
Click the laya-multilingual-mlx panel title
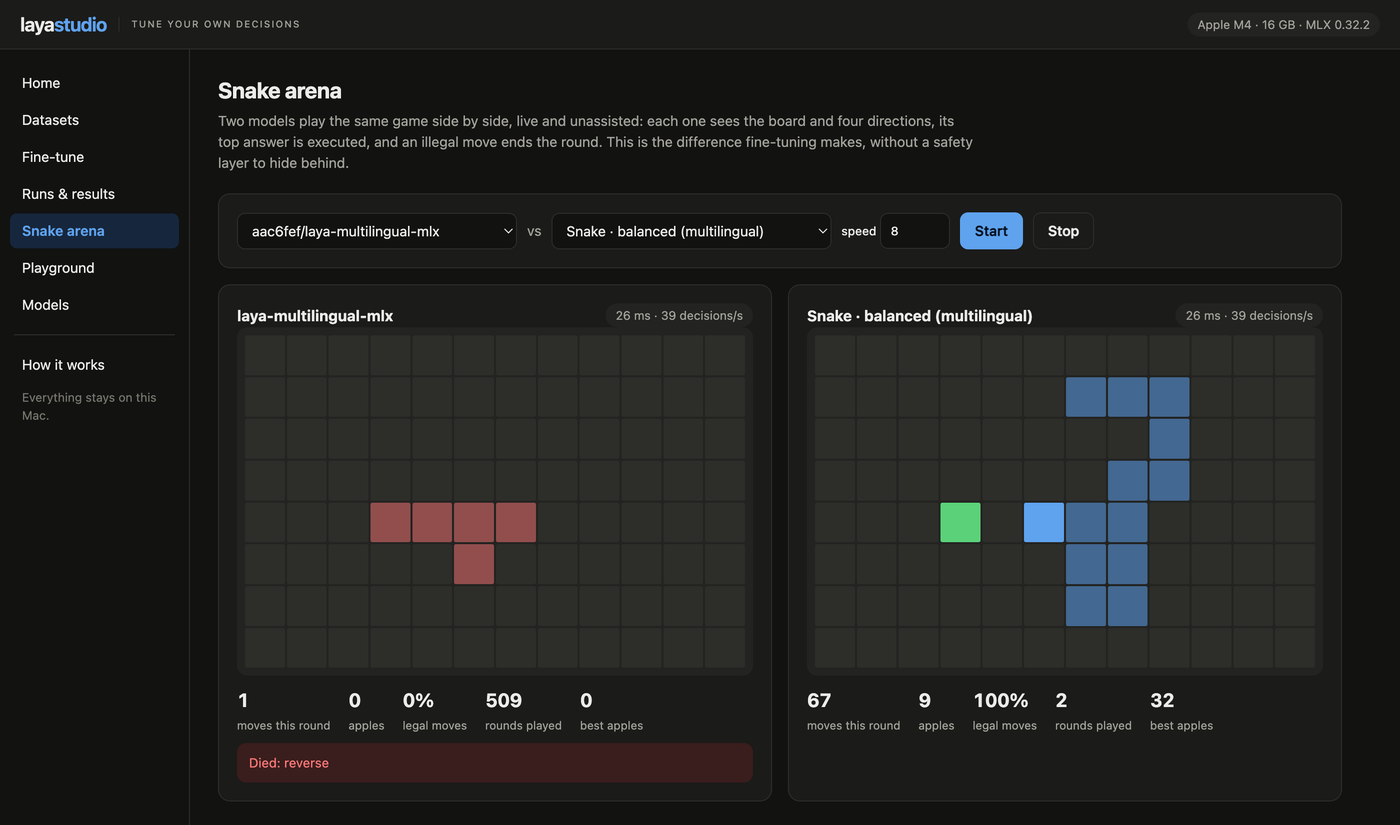pyautogui.click(x=315, y=316)
